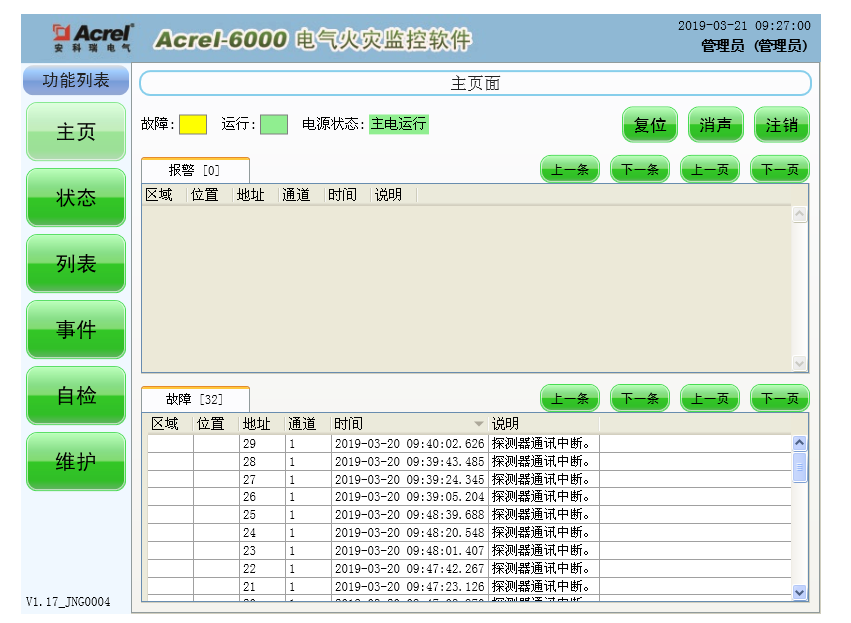Click 上一页 in the fault panel
Viewport: 851px width, 623px height.
[x=710, y=398]
